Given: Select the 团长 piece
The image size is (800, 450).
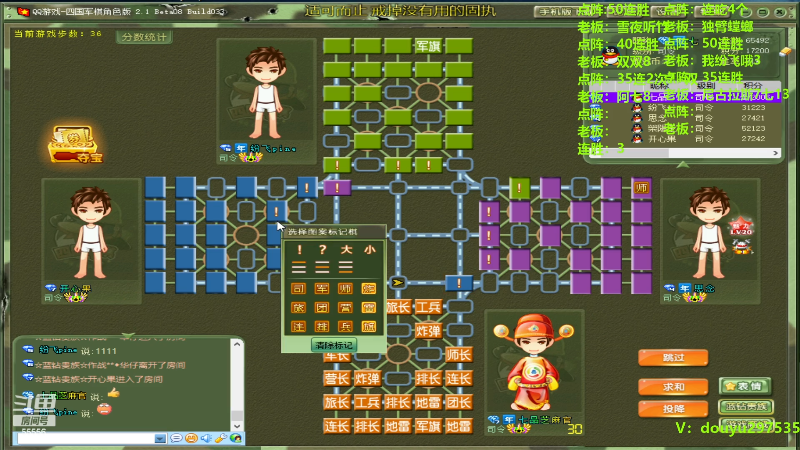Looking at the screenshot, I should 458,403.
